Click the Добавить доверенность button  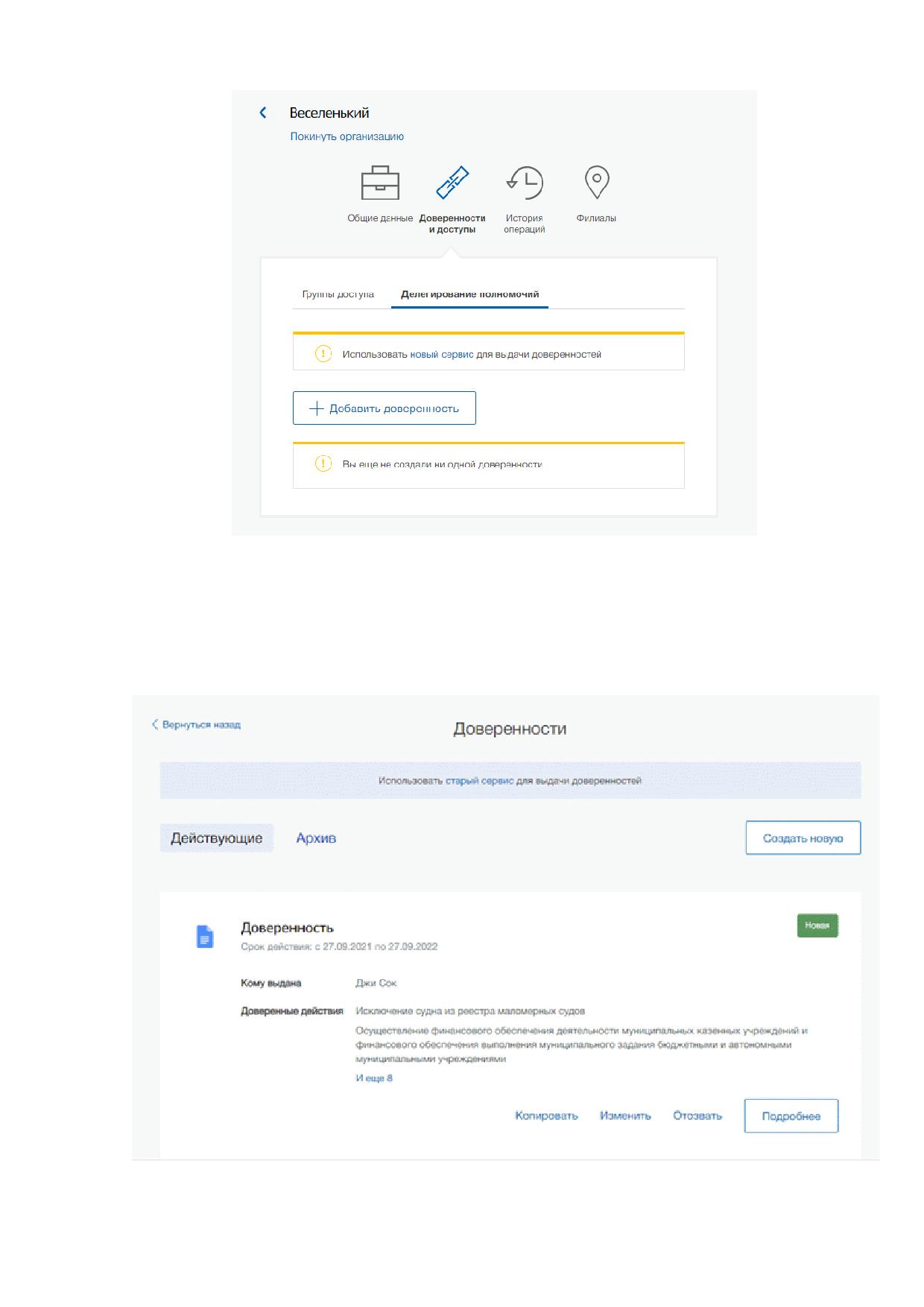(385, 408)
